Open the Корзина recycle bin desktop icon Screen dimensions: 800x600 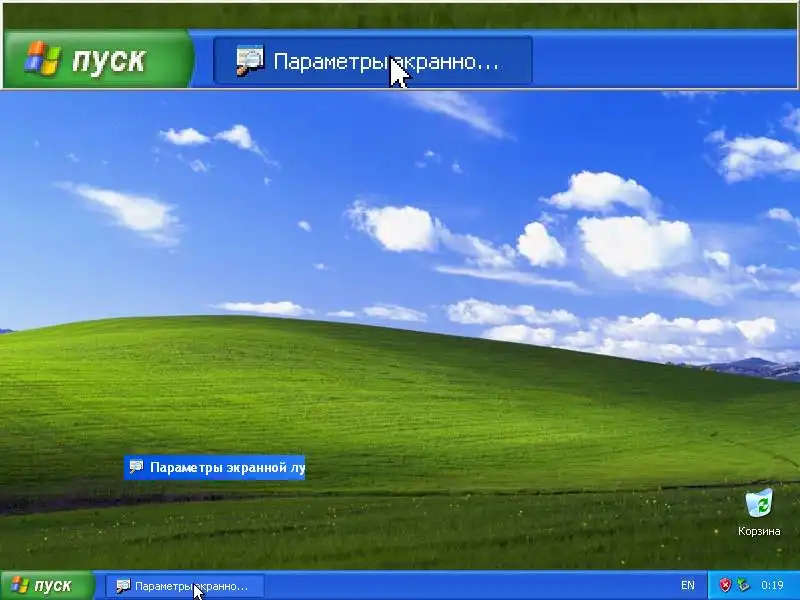point(759,512)
